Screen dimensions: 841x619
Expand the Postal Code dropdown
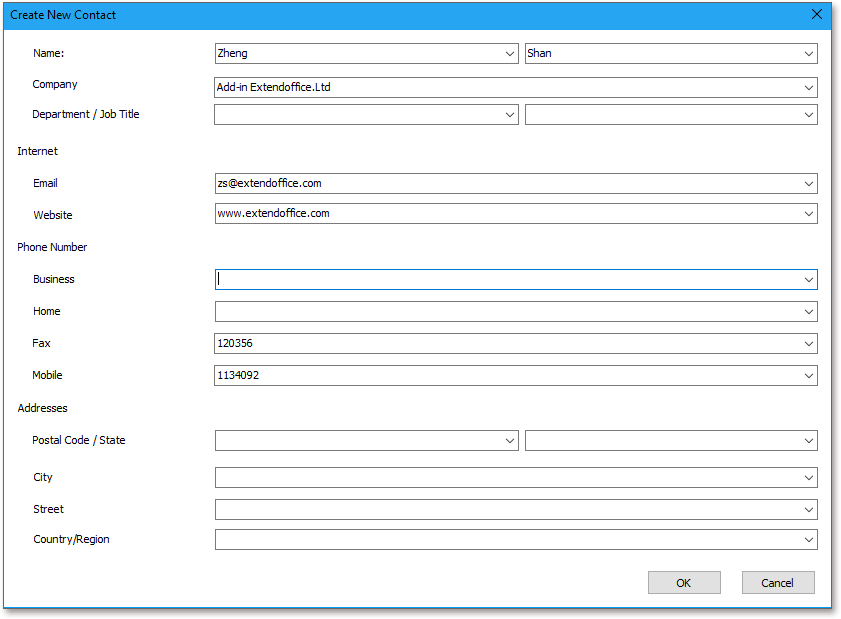(510, 440)
